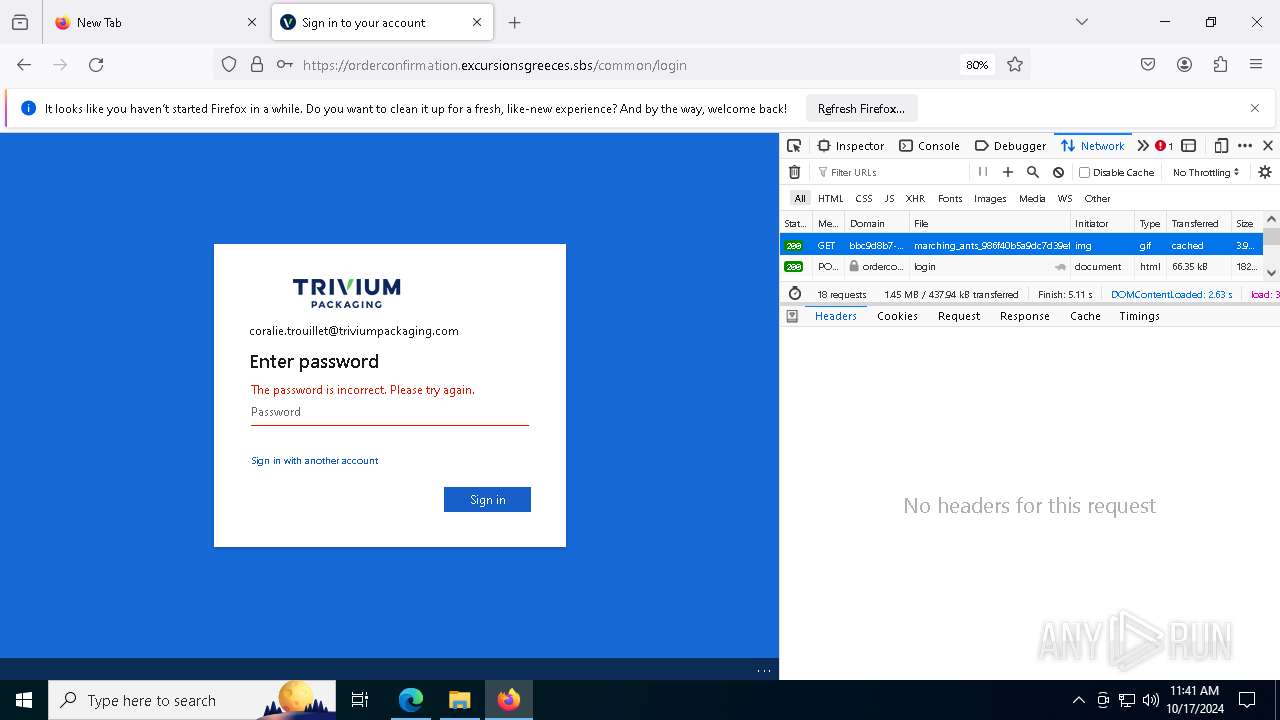
Task: Dismiss the Firefox refresh notification bar
Action: tap(1255, 108)
